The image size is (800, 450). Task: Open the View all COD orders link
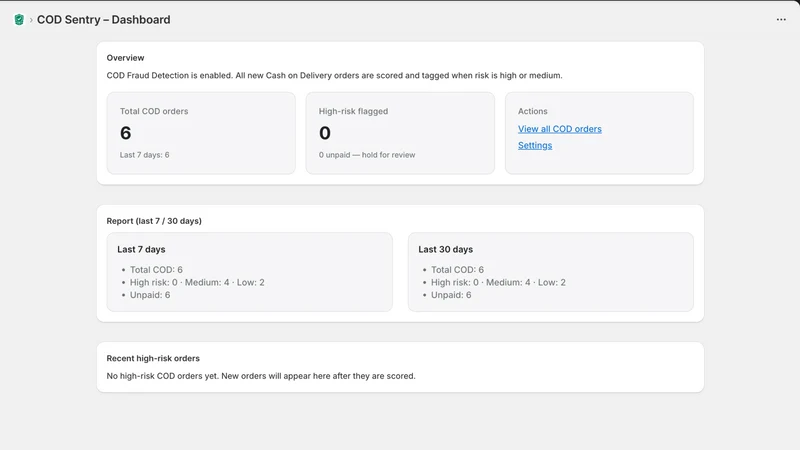click(x=560, y=129)
